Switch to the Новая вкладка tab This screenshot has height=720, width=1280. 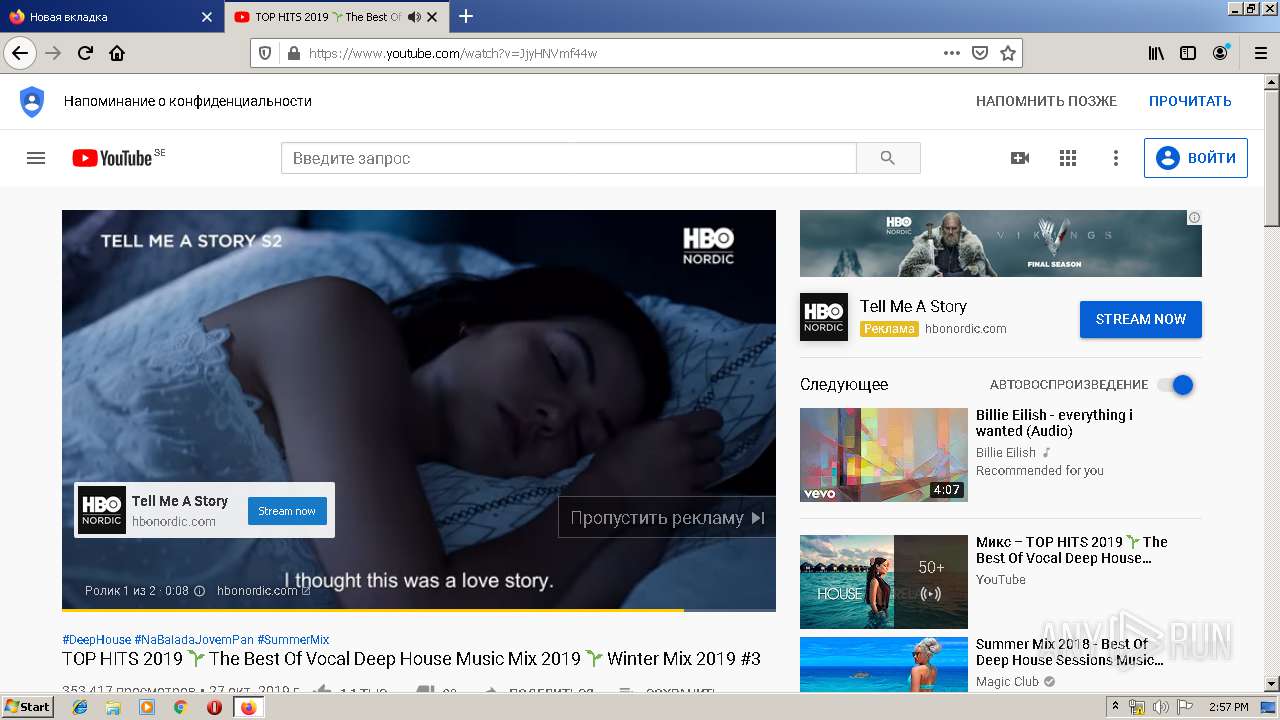tap(110, 17)
